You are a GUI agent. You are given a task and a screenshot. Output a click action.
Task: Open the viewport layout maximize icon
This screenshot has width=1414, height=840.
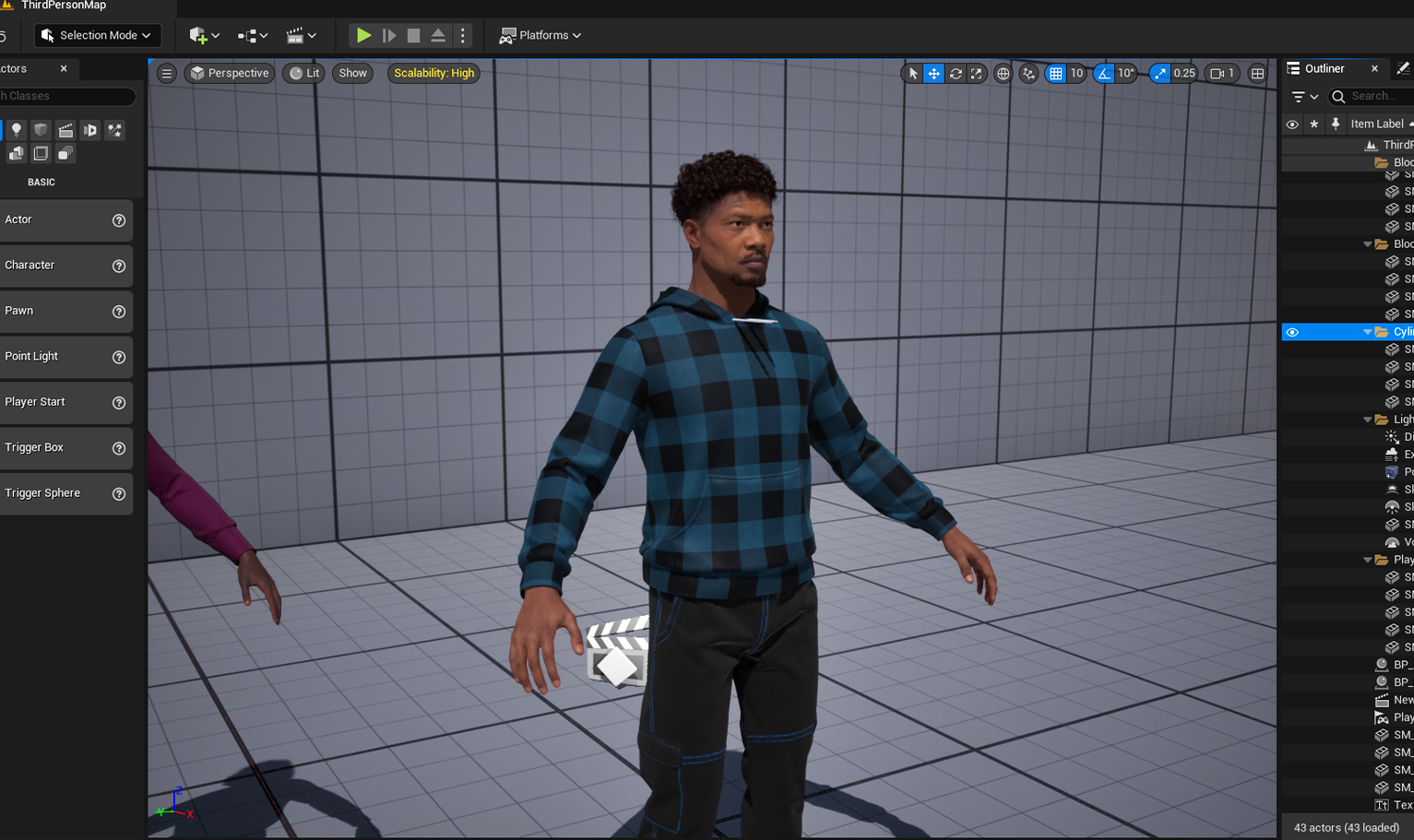[x=1257, y=73]
